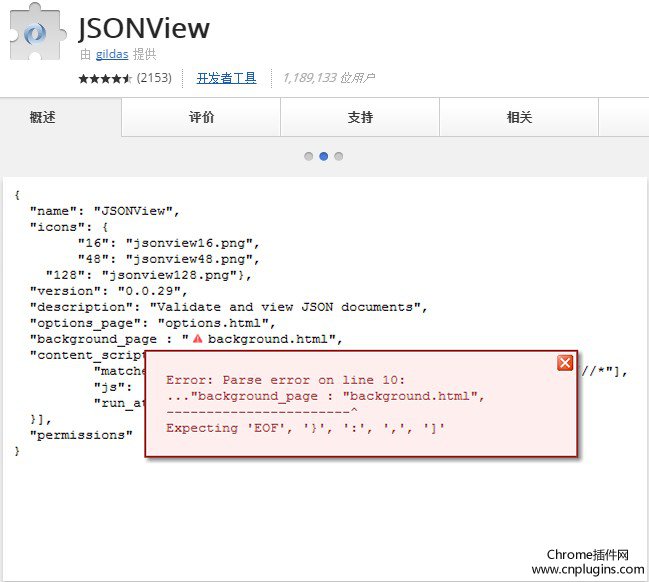
Task: Click the red warning triangle on the background_page line
Action: pos(197,339)
